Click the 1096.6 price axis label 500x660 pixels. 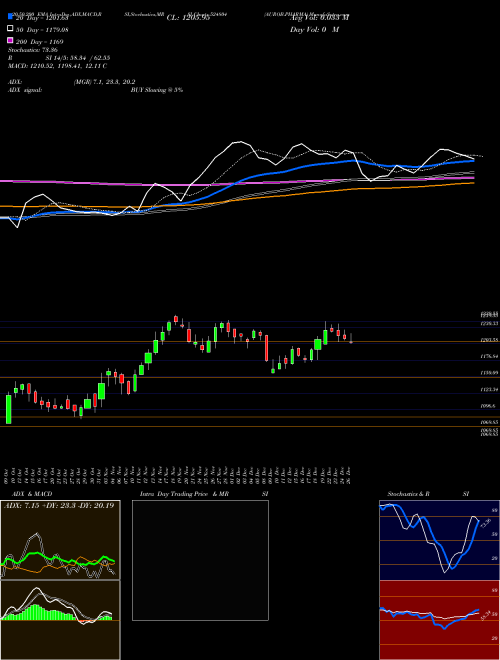pos(490,406)
